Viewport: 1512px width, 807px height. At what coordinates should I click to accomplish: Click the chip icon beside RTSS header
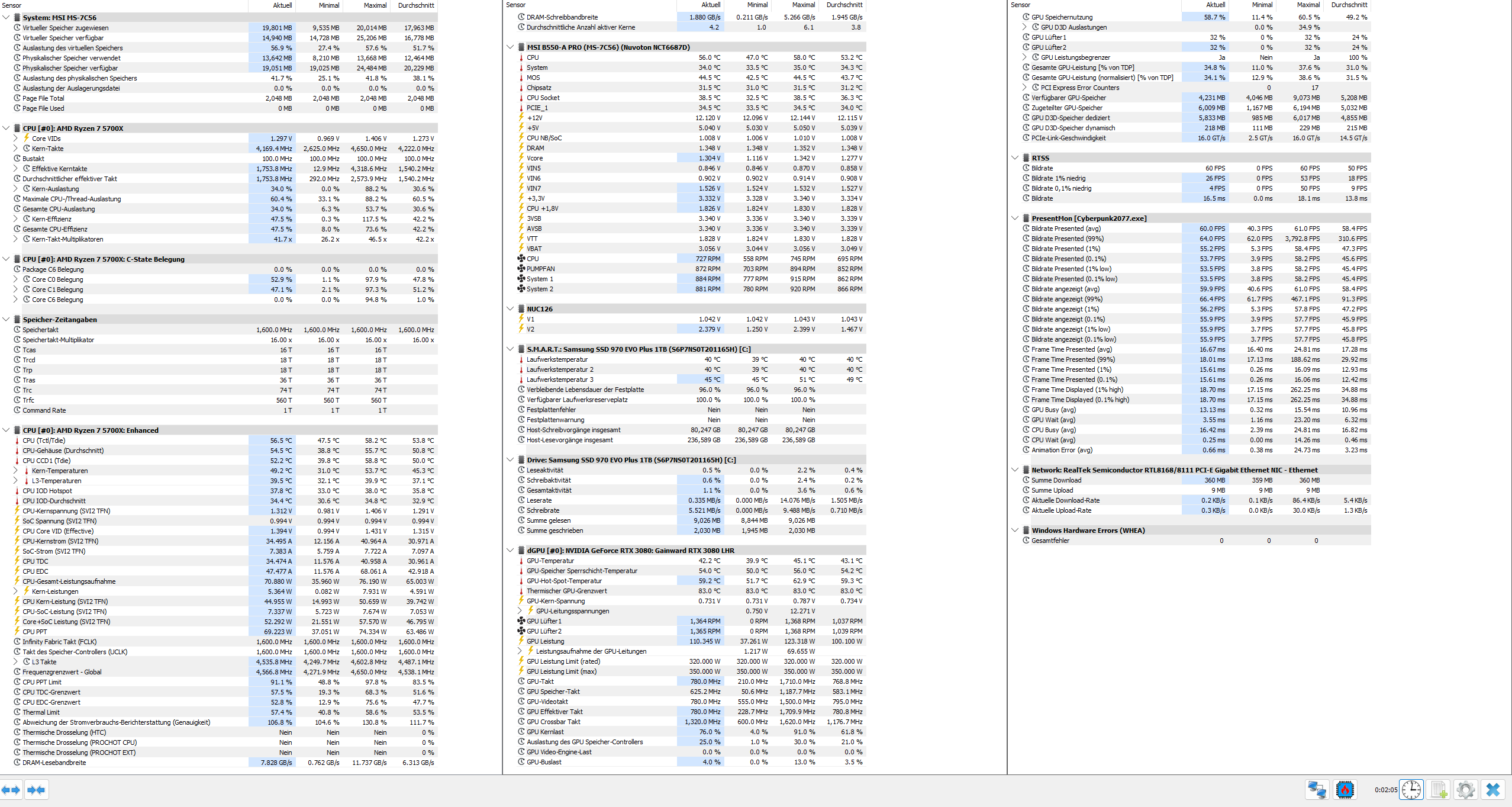pos(1026,158)
